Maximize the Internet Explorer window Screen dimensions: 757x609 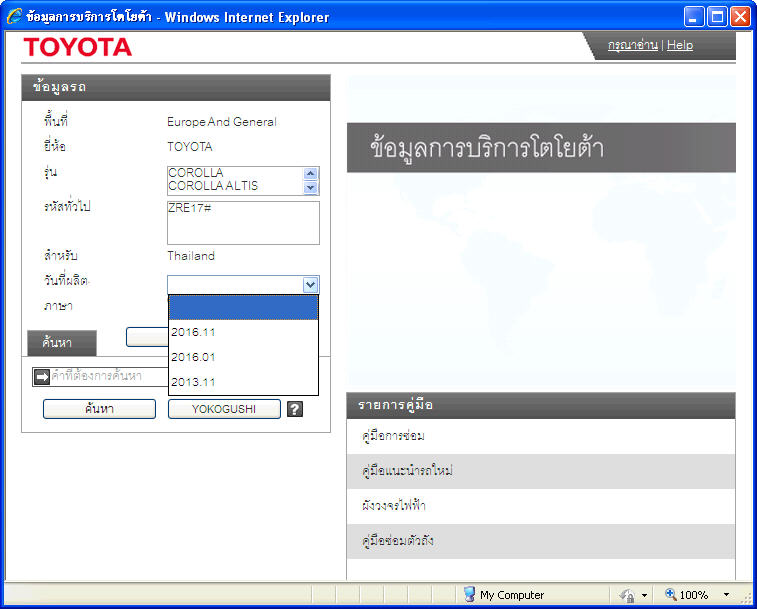click(717, 17)
